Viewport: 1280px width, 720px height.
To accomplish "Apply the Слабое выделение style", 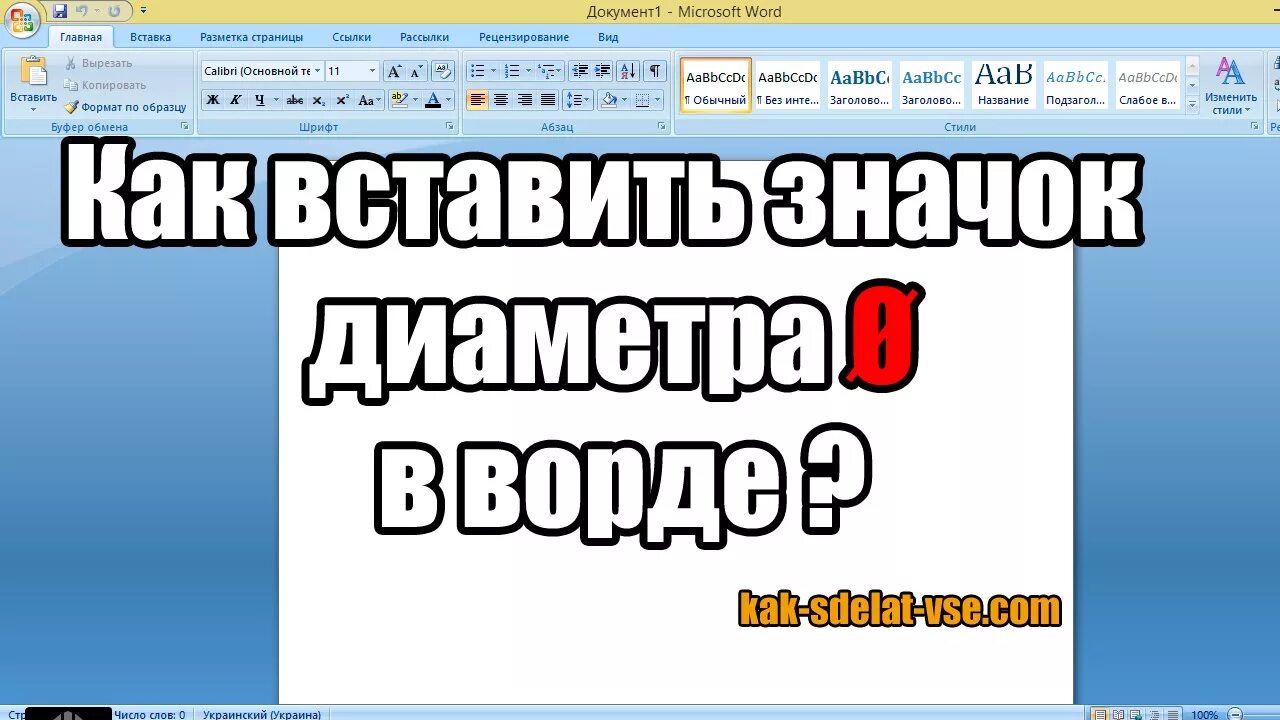I will [x=1148, y=85].
